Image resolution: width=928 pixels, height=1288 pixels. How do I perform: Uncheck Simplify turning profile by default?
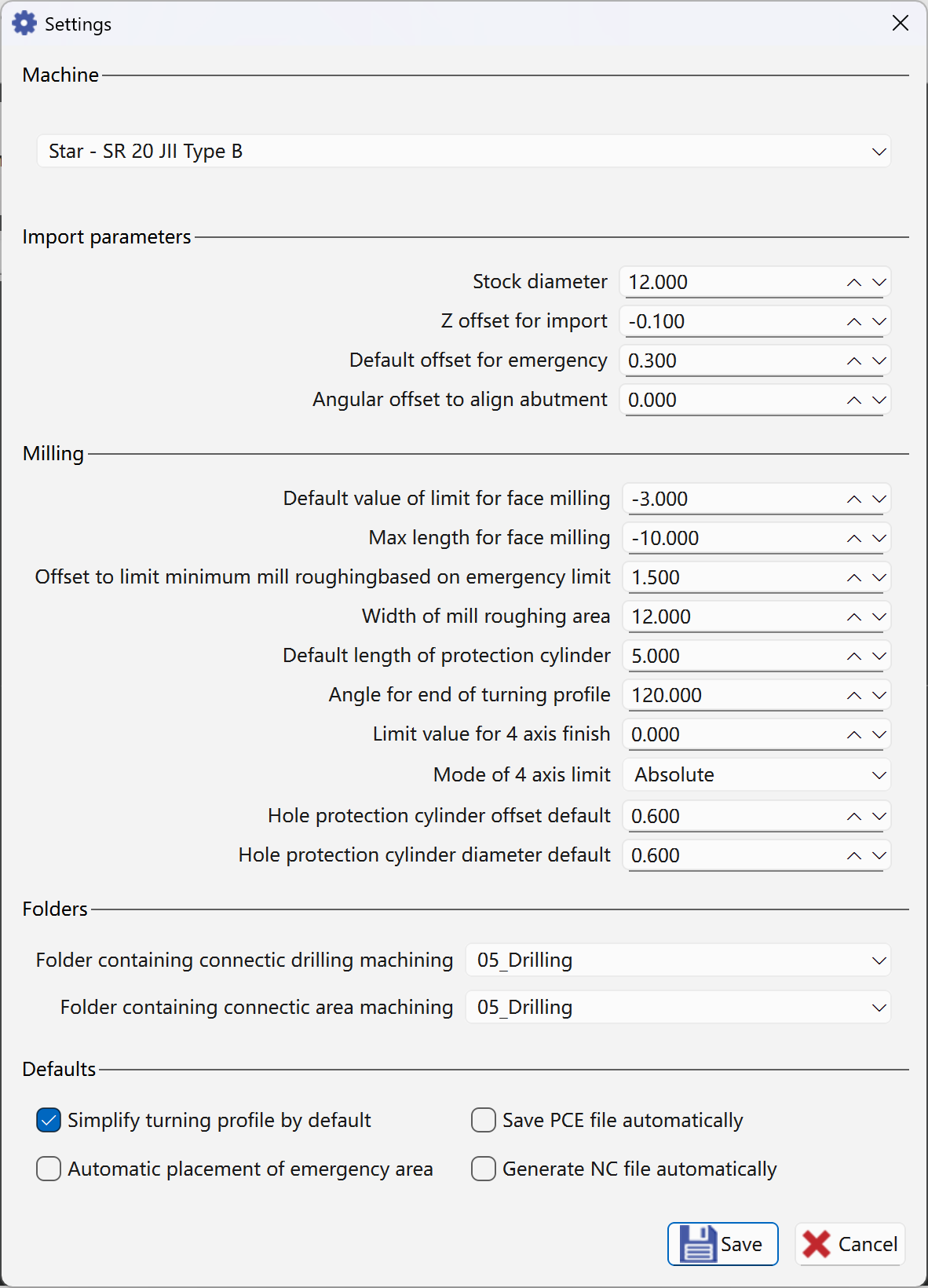(49, 1121)
